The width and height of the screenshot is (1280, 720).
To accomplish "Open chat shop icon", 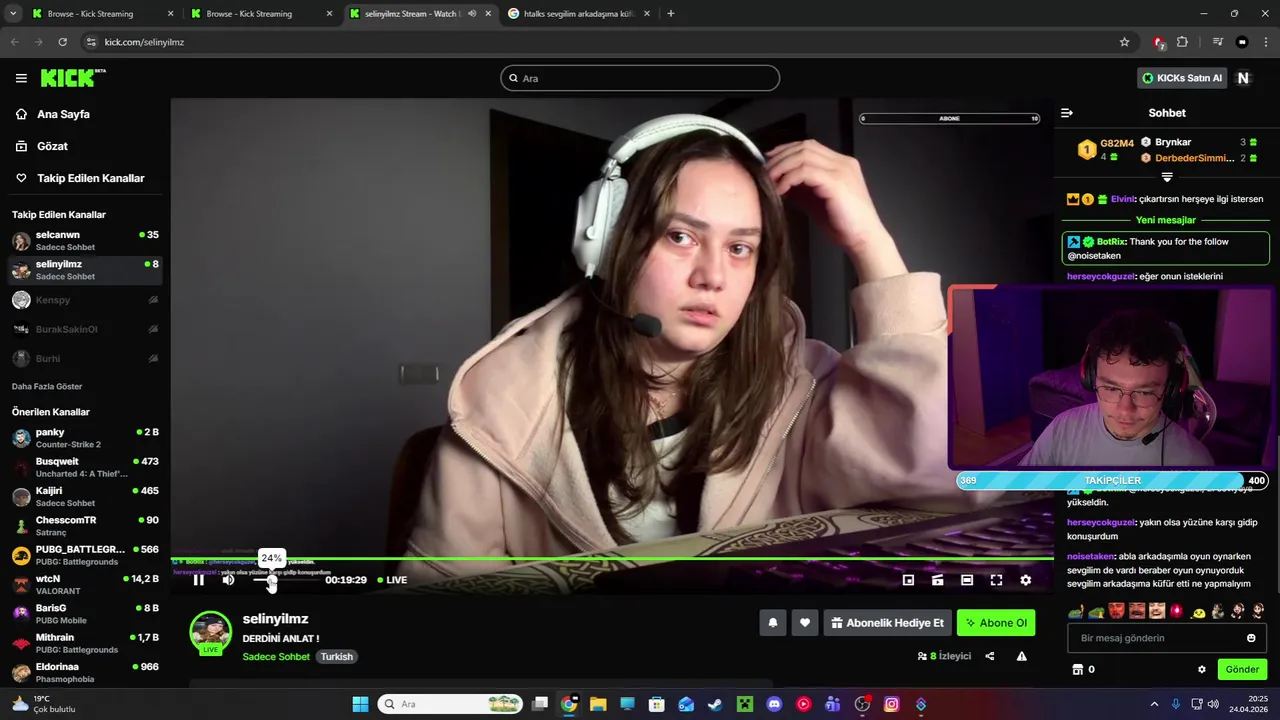I will [x=1077, y=670].
